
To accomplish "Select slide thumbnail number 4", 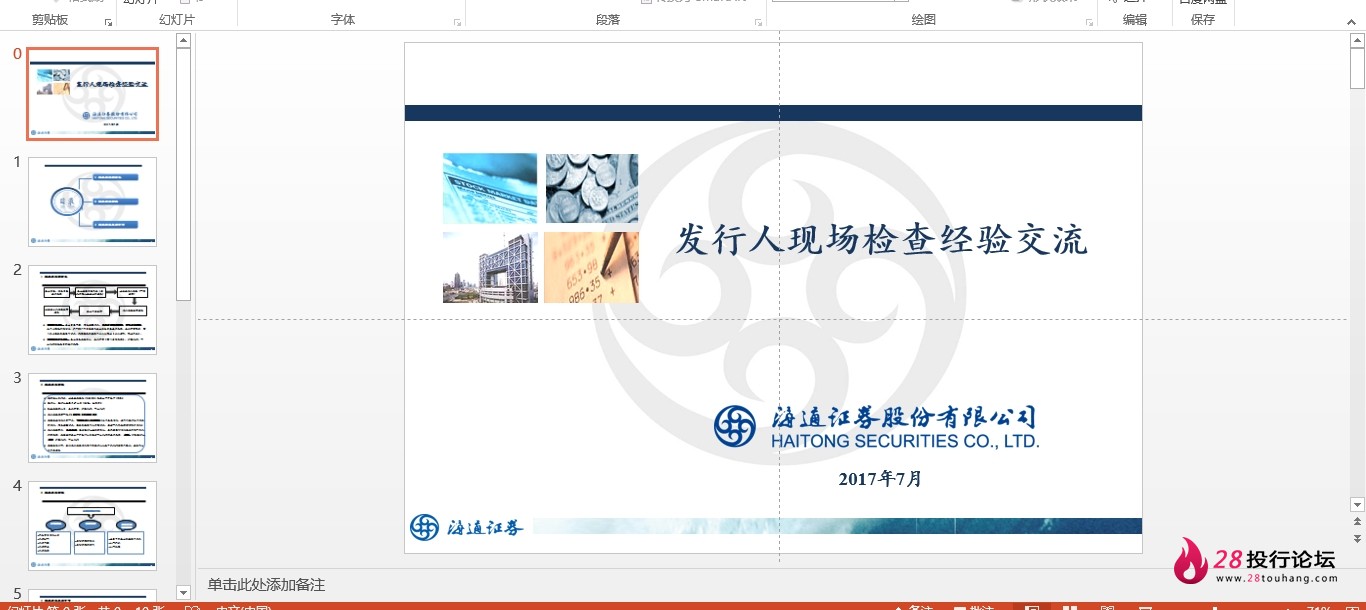I will pyautogui.click(x=92, y=526).
